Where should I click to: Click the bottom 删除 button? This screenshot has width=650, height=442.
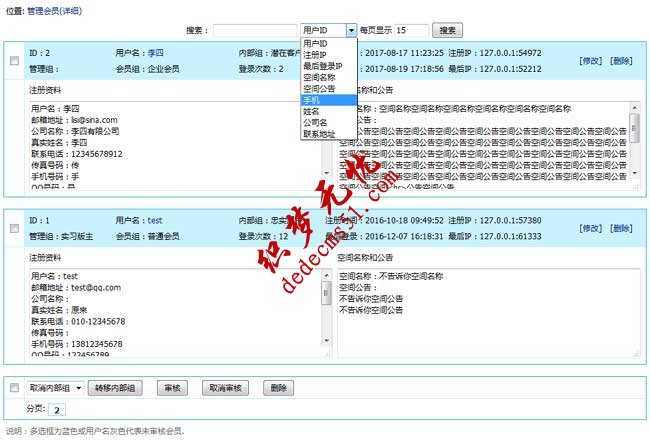click(279, 388)
